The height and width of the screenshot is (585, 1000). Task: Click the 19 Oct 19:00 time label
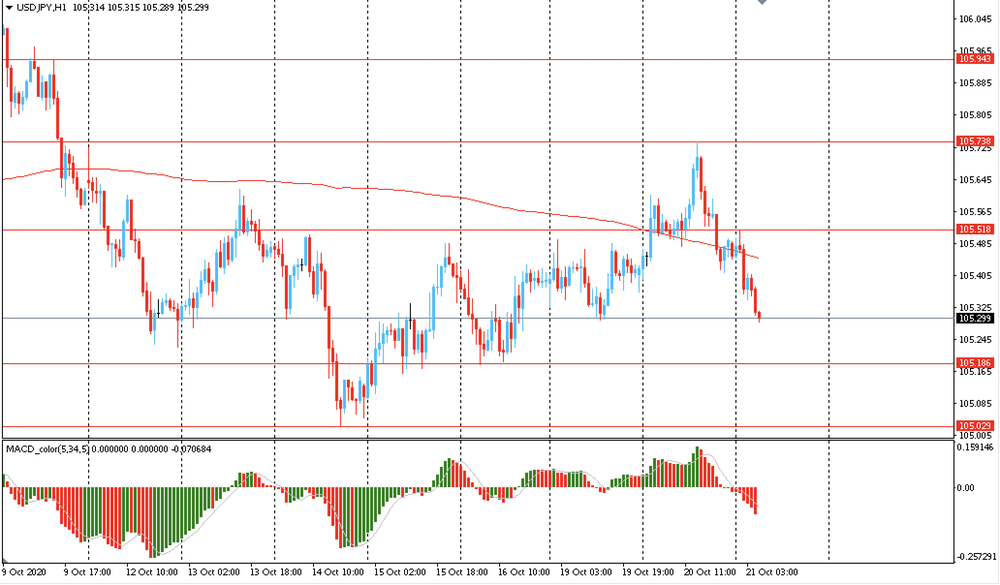[x=648, y=572]
